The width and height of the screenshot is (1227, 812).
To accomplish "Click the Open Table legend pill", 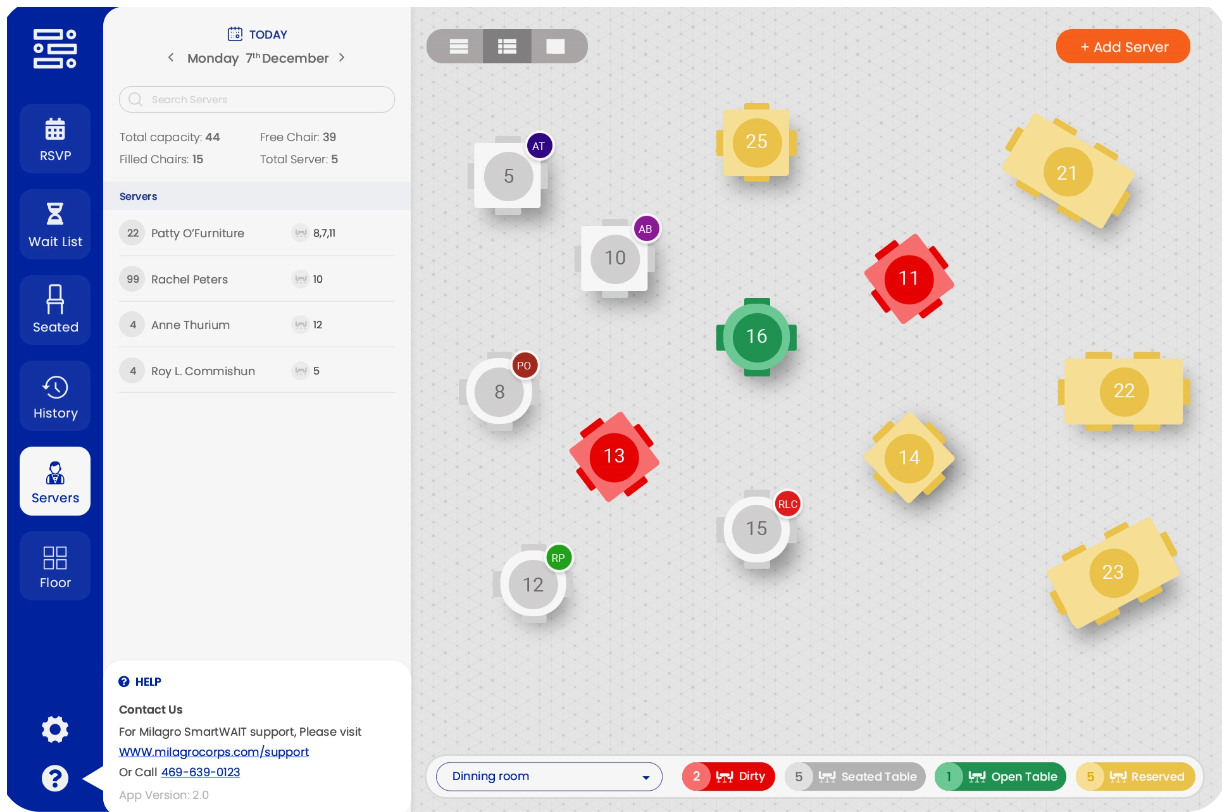I will 1000,776.
